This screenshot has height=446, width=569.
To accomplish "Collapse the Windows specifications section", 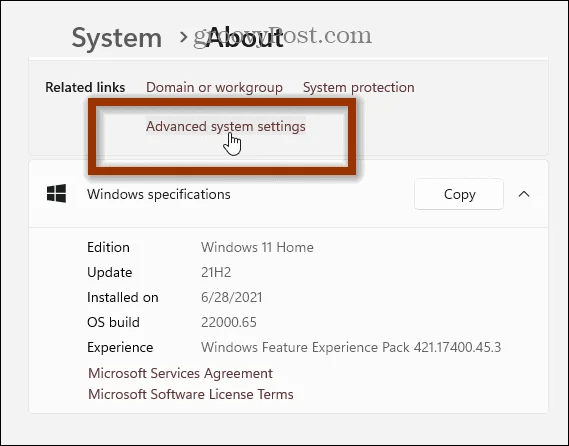I will coord(524,194).
